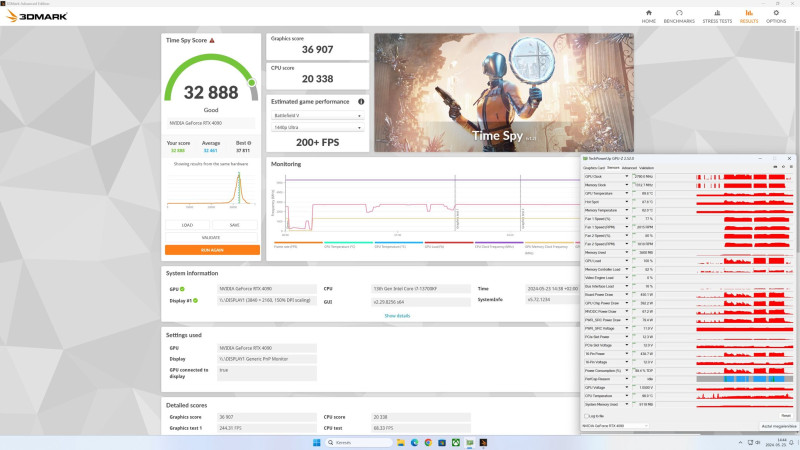Click the LOAD button

pyautogui.click(x=187, y=225)
